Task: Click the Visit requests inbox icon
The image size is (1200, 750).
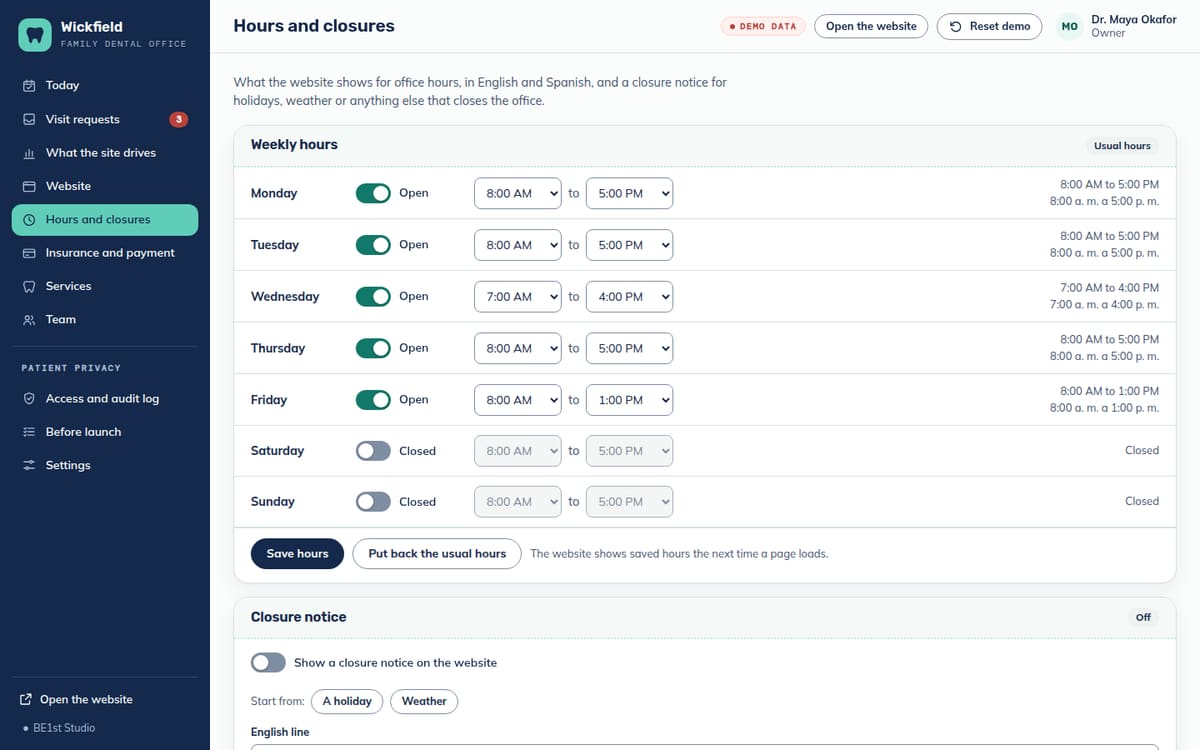Action: [29, 119]
